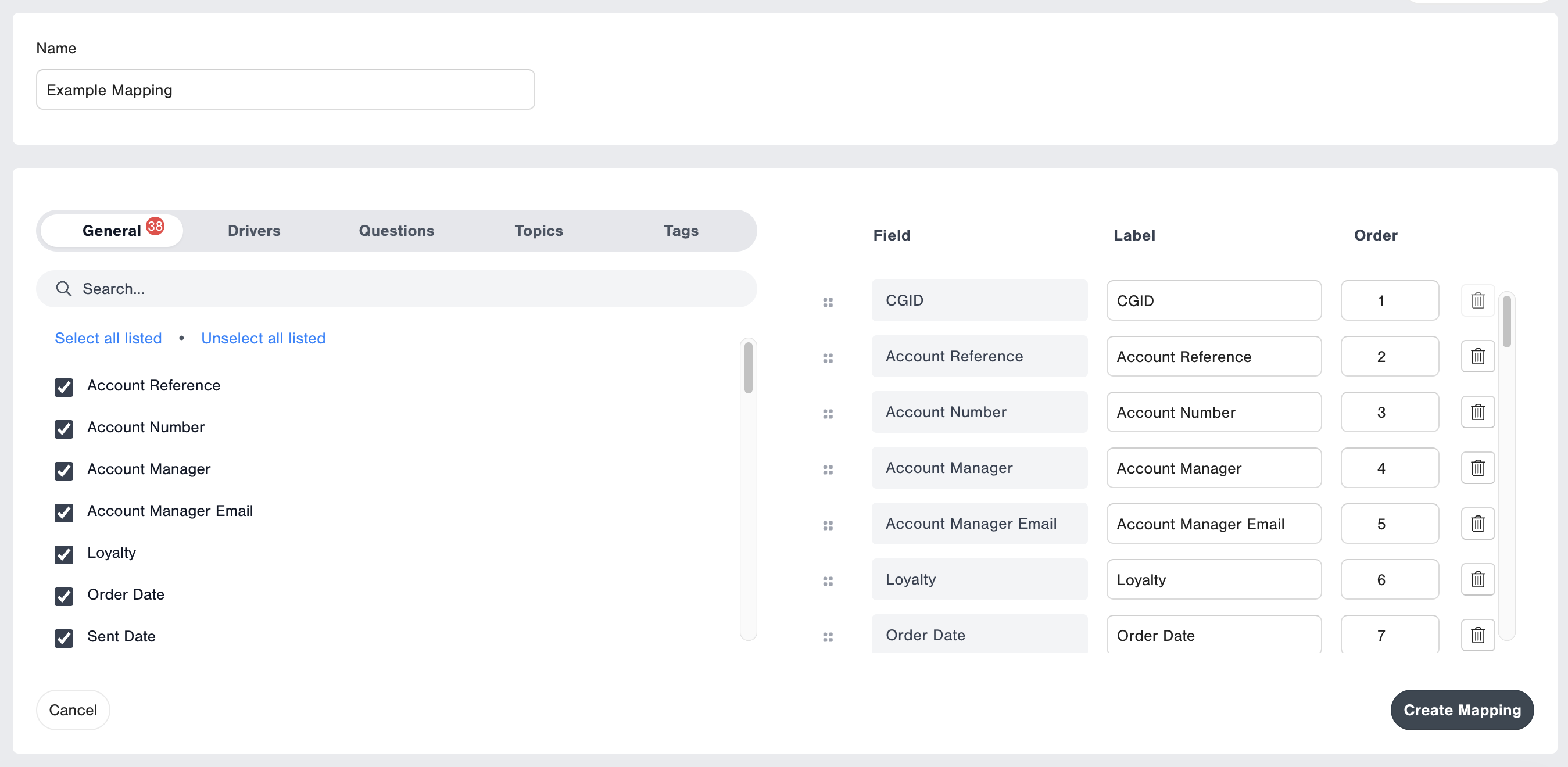
Task: Focus the Name field containing Example Mapping
Action: coord(285,90)
